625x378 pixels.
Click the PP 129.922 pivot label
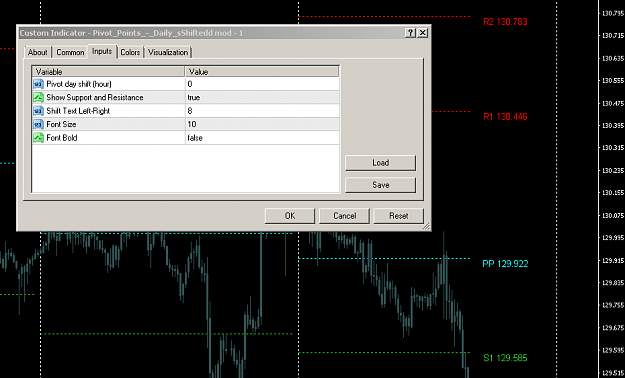coord(505,264)
